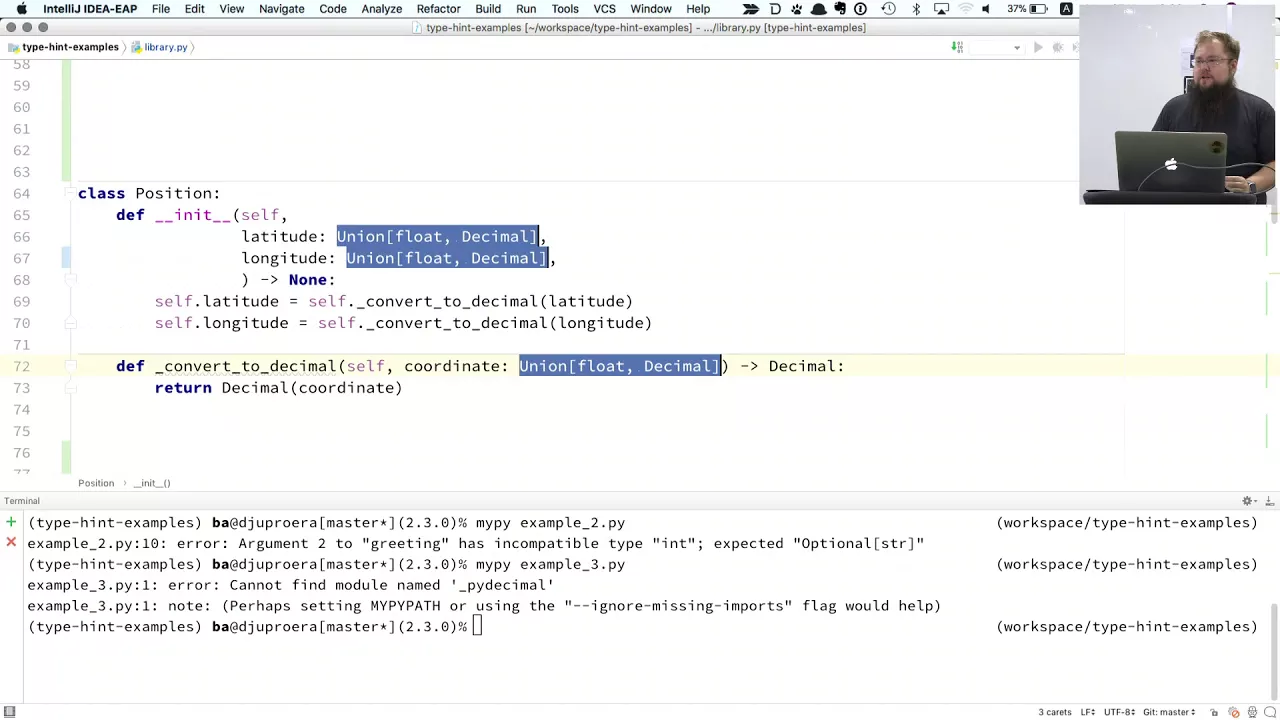1280x720 pixels.
Task: Open the Build menu
Action: 488,9
